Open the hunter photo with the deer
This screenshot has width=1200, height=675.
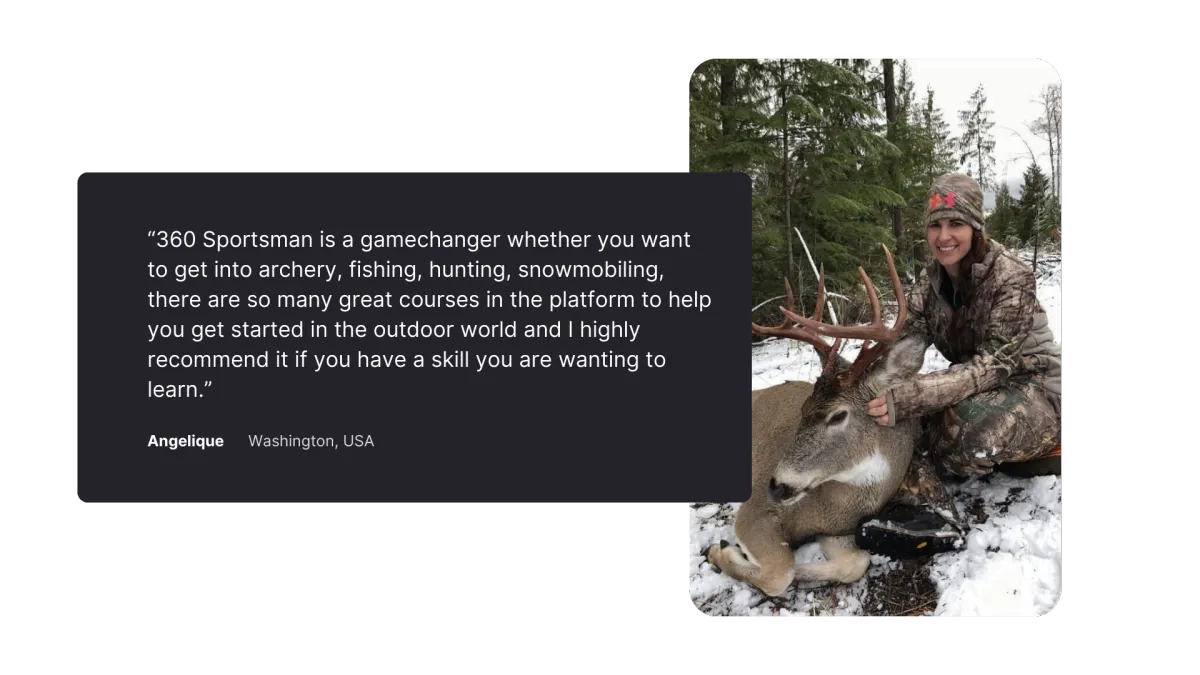875,337
